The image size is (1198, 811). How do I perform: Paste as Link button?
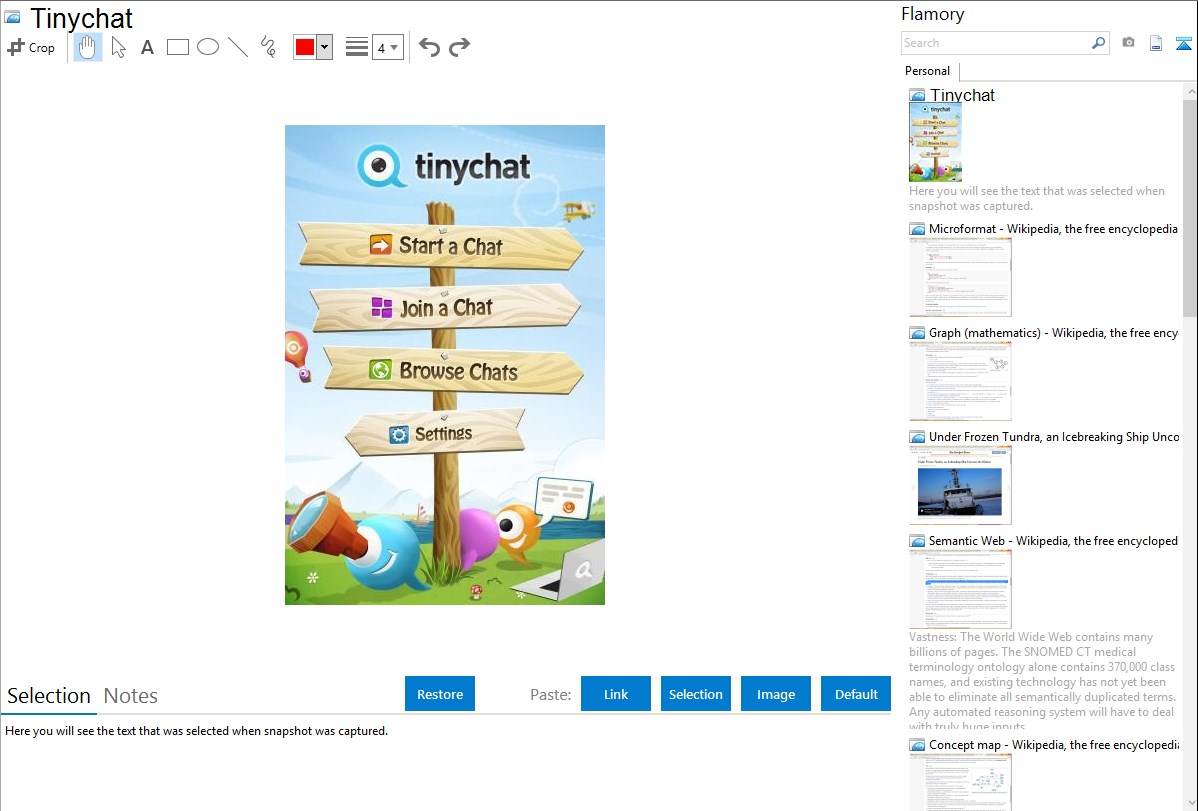pos(616,694)
